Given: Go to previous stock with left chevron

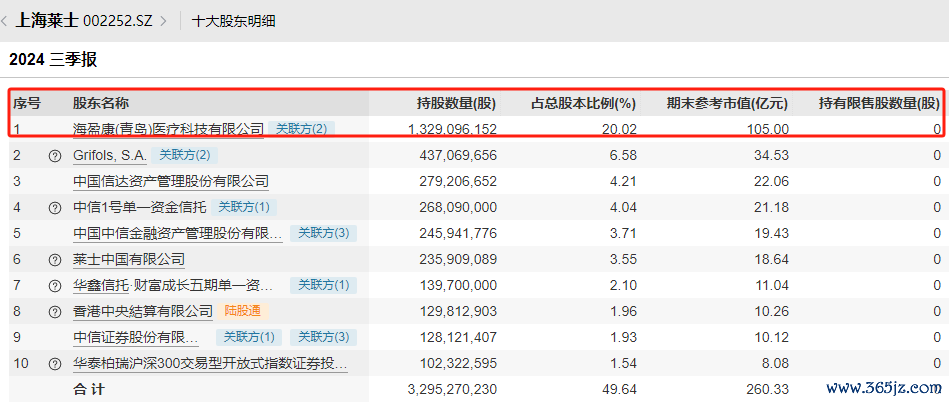Looking at the screenshot, I should [x=4, y=21].
